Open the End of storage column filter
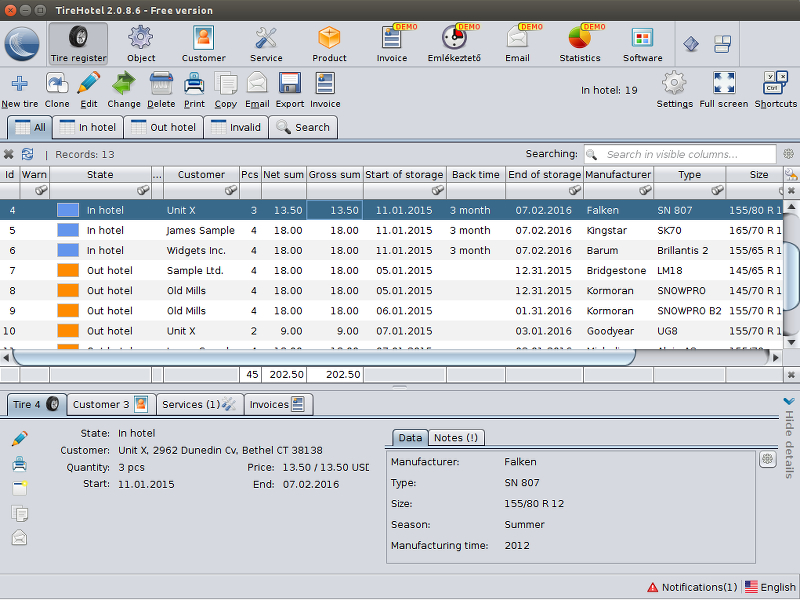Viewport: 800px width, 600px height. (575, 190)
